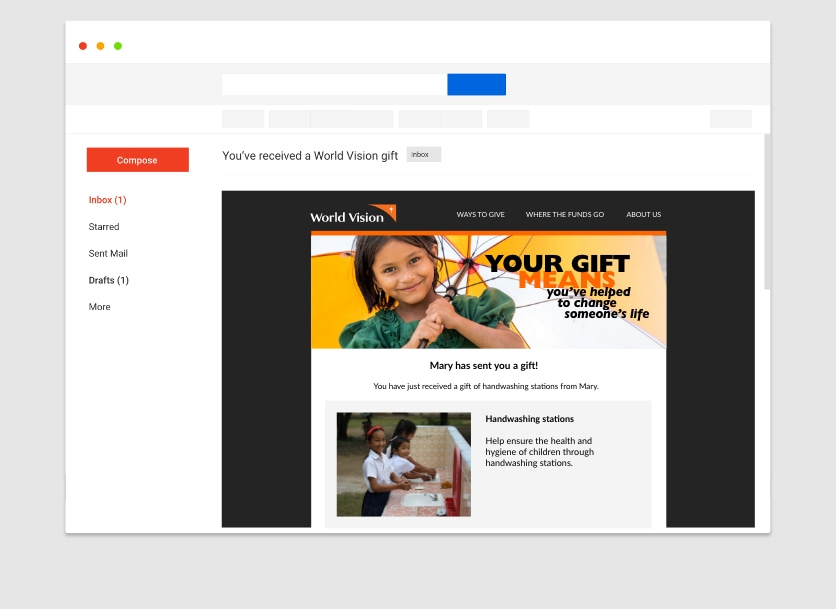Click the World Vision logo

353,214
